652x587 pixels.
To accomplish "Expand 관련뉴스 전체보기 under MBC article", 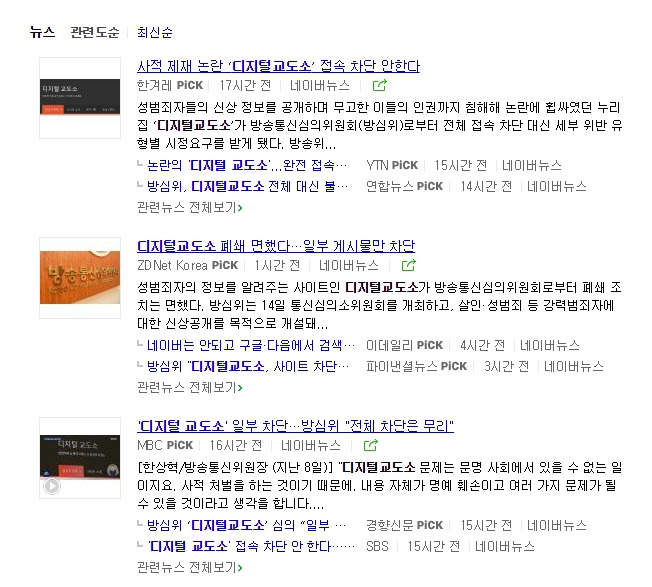I will [190, 567].
